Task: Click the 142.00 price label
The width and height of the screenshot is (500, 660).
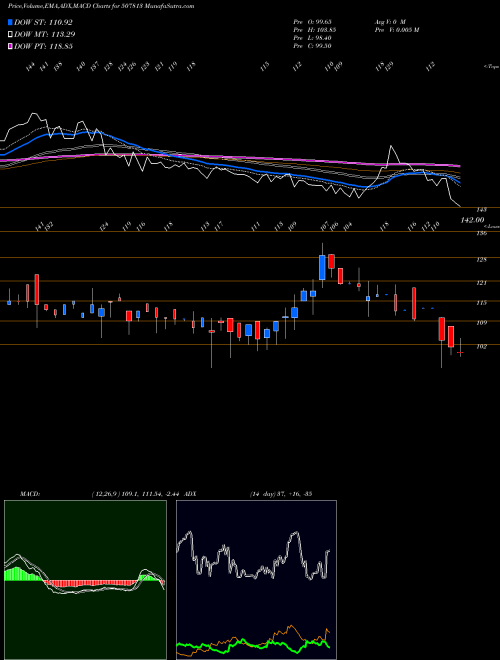Action: click(473, 220)
